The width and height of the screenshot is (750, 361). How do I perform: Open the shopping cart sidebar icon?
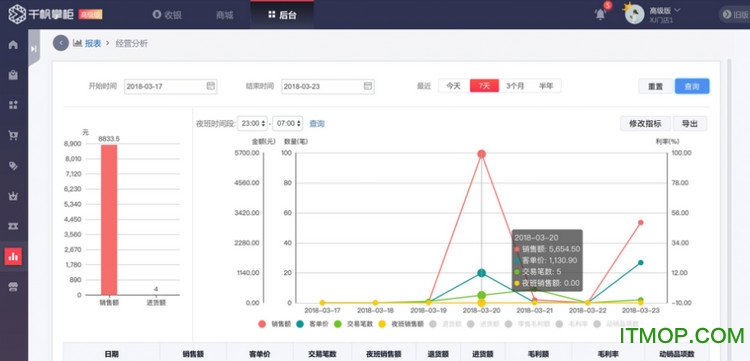pyautogui.click(x=13, y=135)
